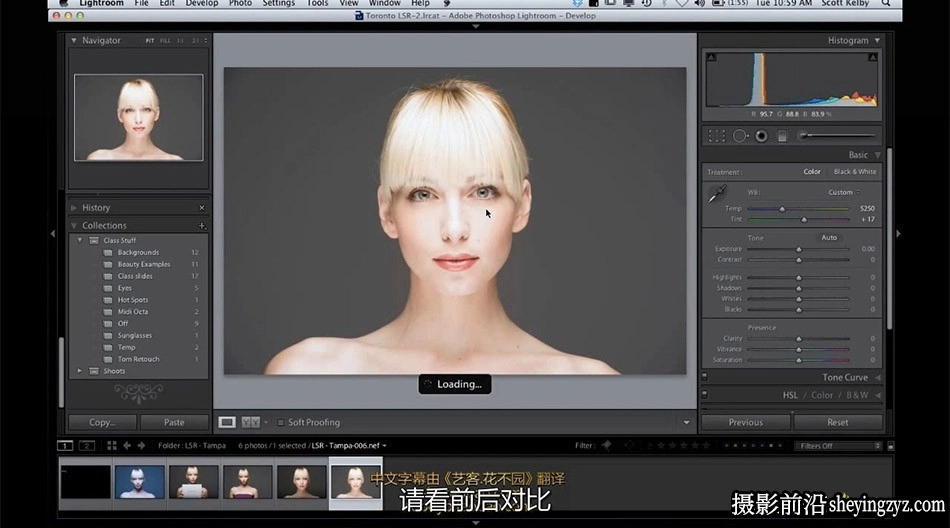Click the Reset button
Image resolution: width=950 pixels, height=528 pixels.
click(838, 423)
